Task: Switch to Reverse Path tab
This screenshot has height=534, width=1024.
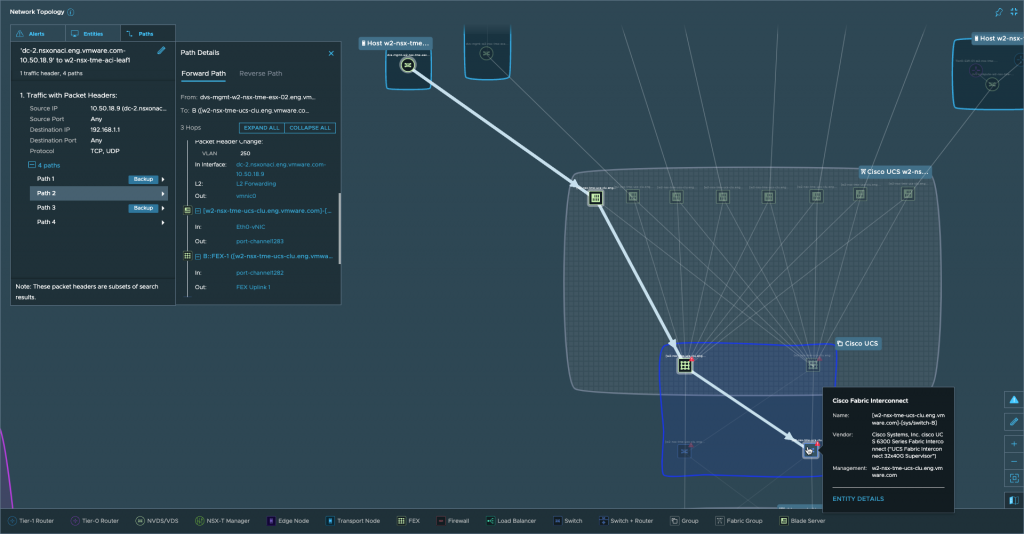Action: coord(260,73)
